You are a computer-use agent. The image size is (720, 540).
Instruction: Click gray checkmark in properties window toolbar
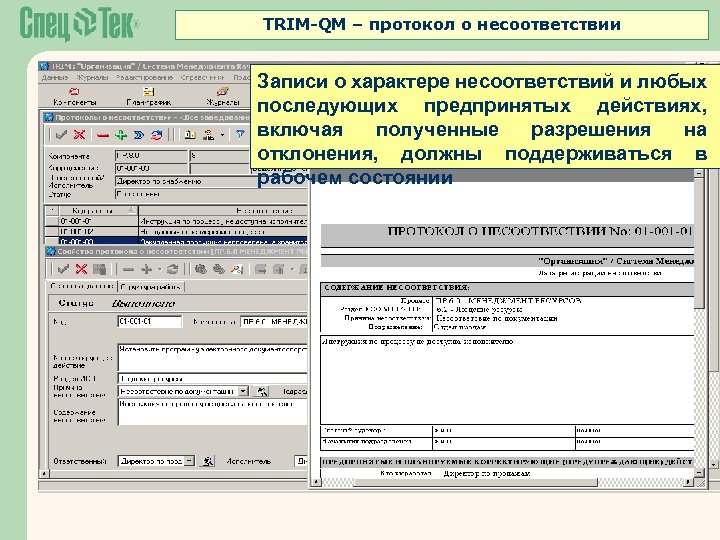tap(63, 269)
